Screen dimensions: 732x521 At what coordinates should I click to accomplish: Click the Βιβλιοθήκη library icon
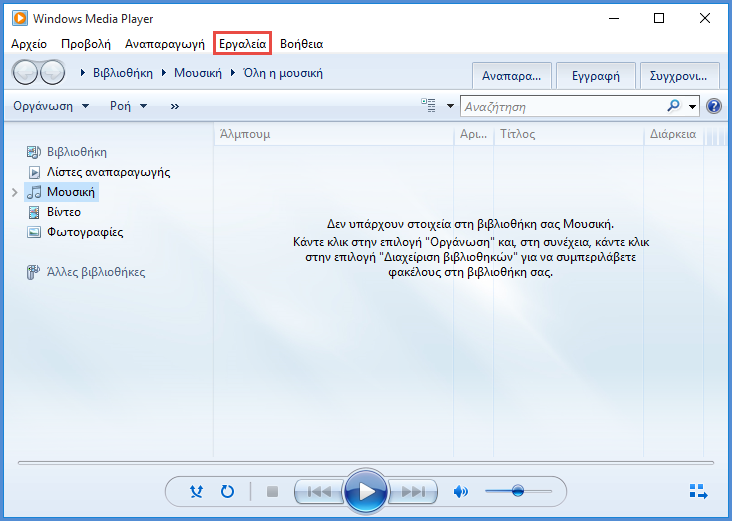click(34, 152)
